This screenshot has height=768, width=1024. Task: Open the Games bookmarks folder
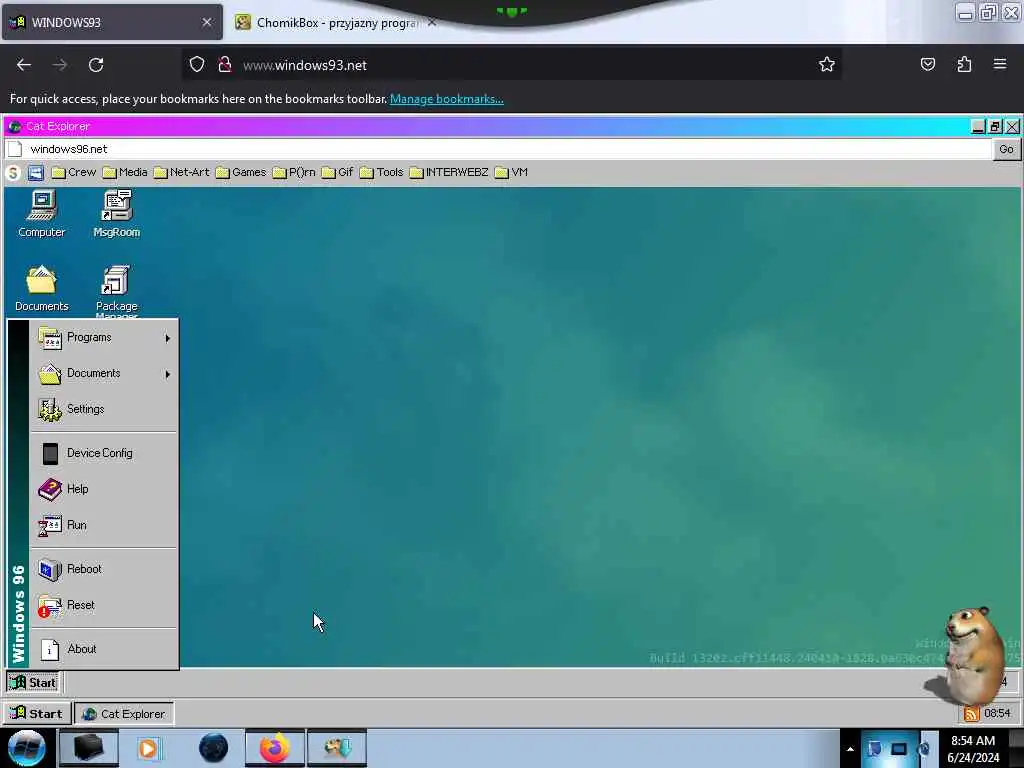[x=241, y=172]
